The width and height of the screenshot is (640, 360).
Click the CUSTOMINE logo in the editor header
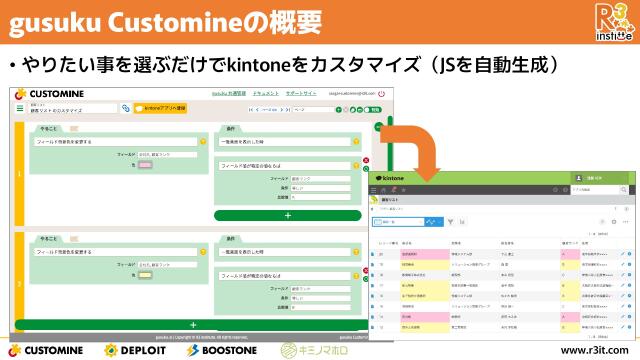pos(49,94)
